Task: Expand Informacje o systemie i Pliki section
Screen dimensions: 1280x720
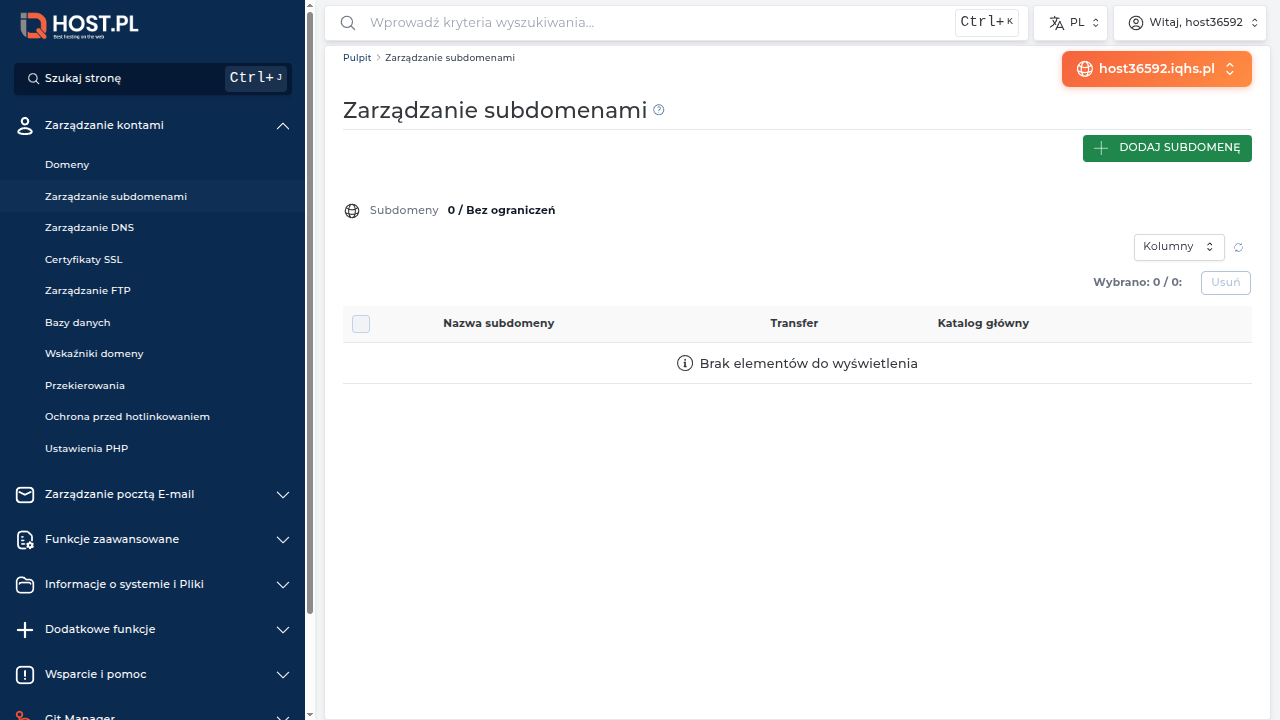Action: tap(283, 585)
